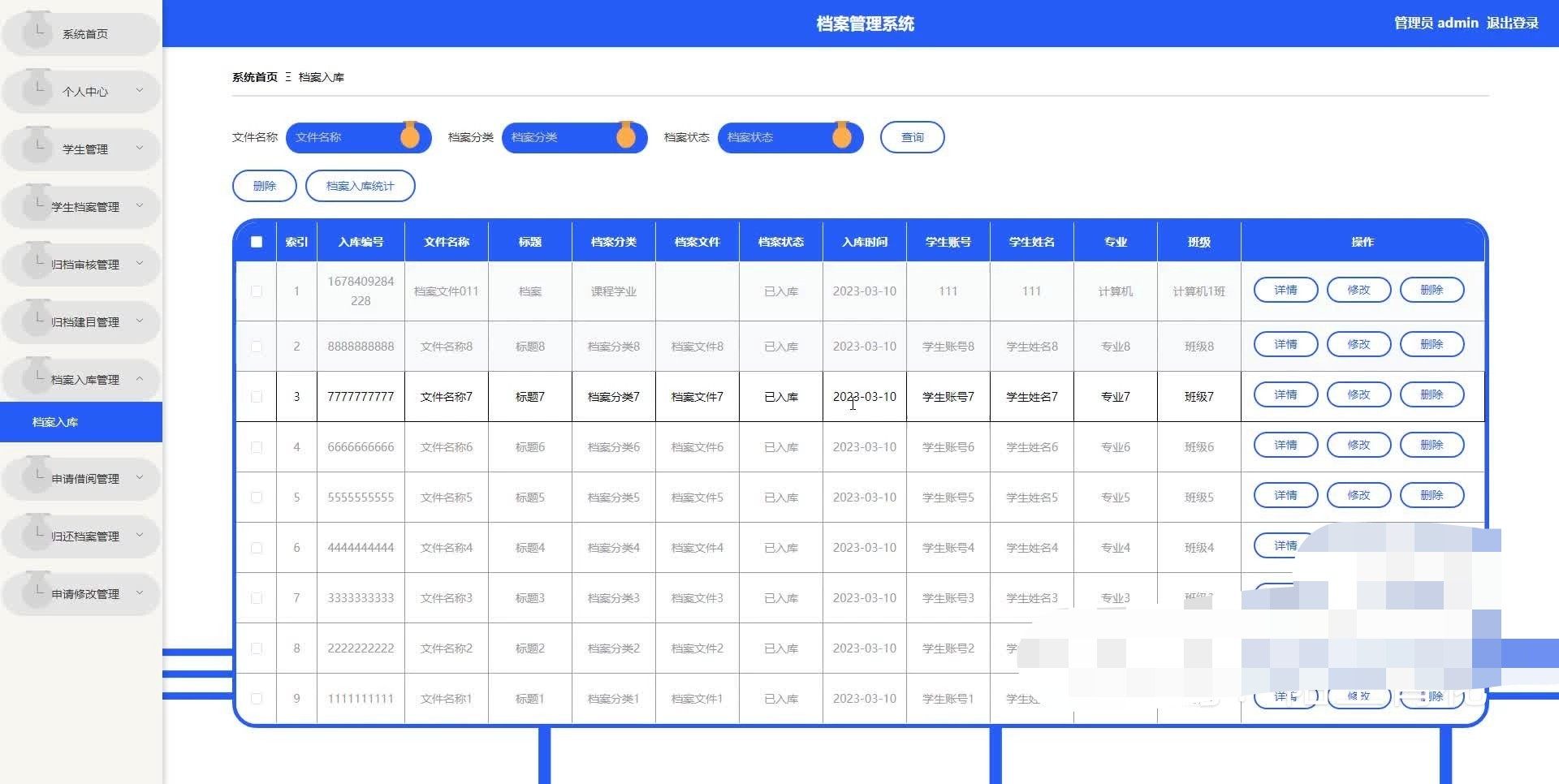Expand the 申请修改管理 chevron
The height and width of the screenshot is (784, 1559).
coord(140,592)
